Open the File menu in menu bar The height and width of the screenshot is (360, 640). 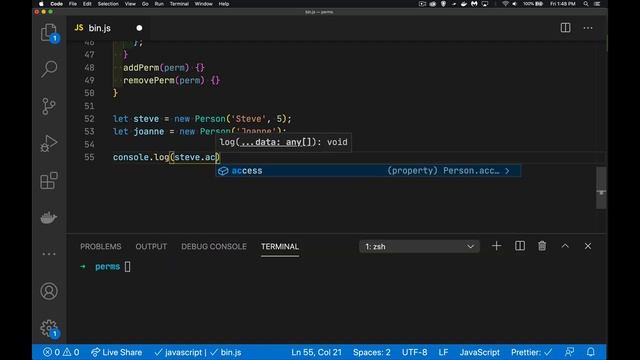[73, 4]
